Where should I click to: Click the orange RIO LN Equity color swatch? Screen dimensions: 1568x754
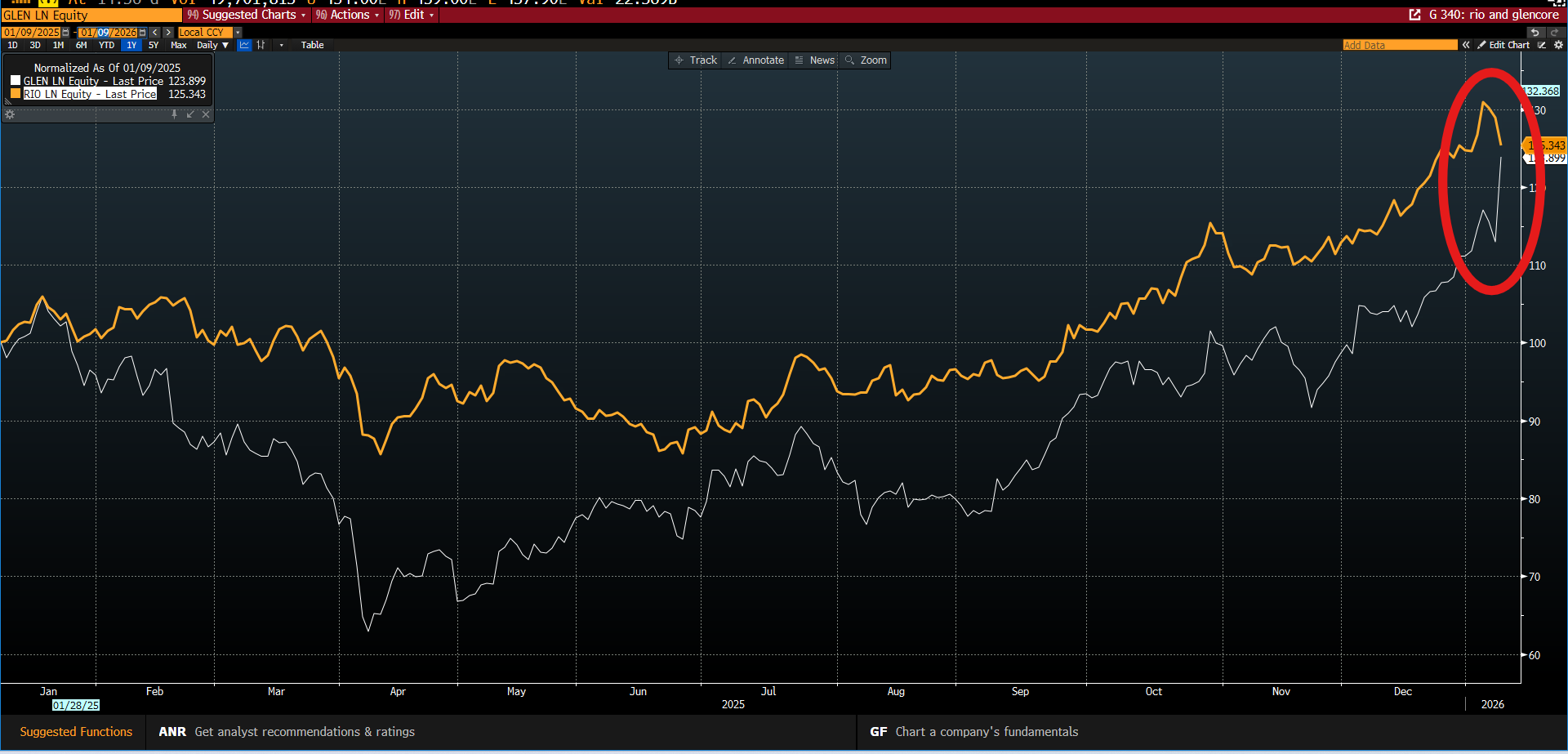coord(16,93)
